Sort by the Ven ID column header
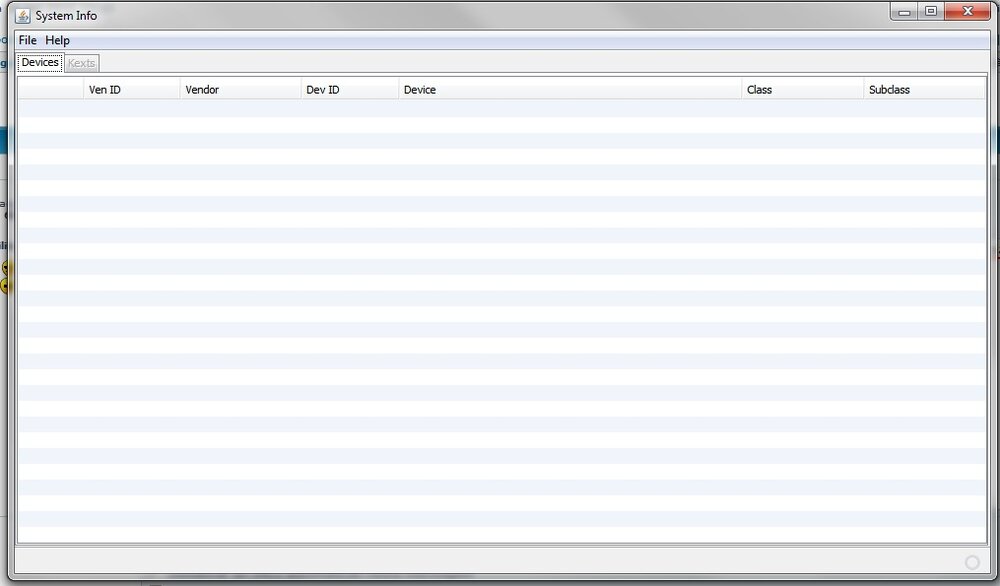 coord(131,90)
